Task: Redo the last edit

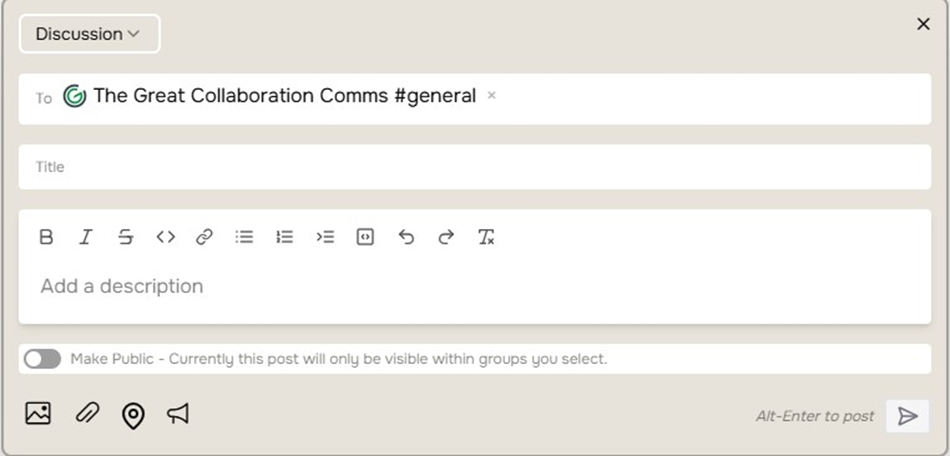Action: point(446,237)
